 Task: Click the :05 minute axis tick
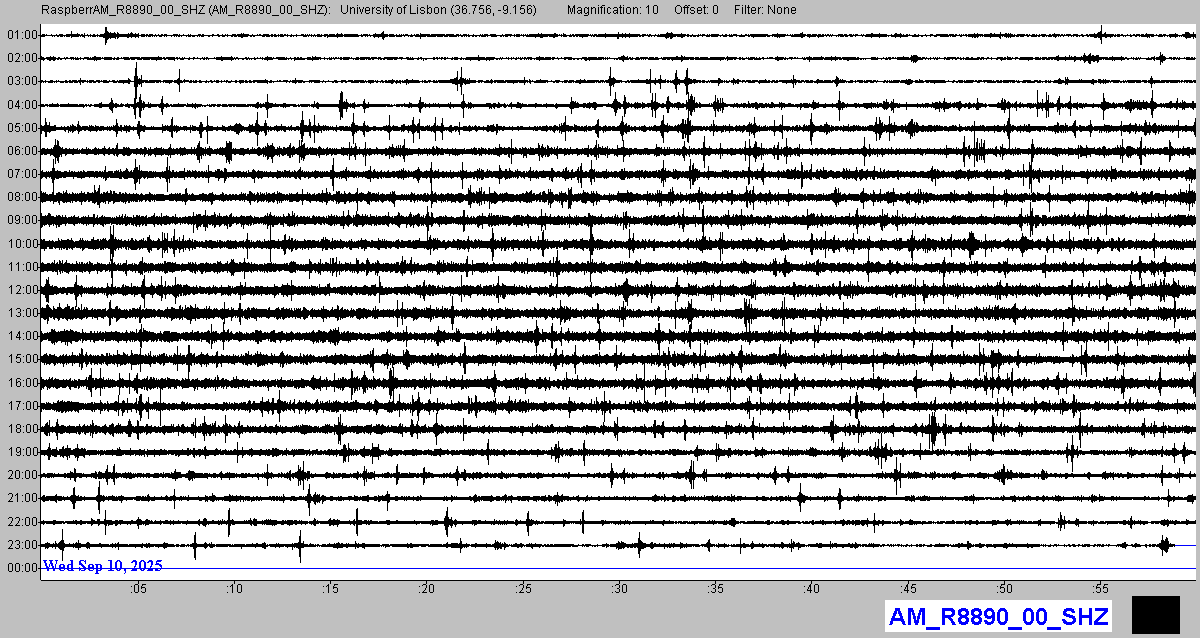(138, 589)
